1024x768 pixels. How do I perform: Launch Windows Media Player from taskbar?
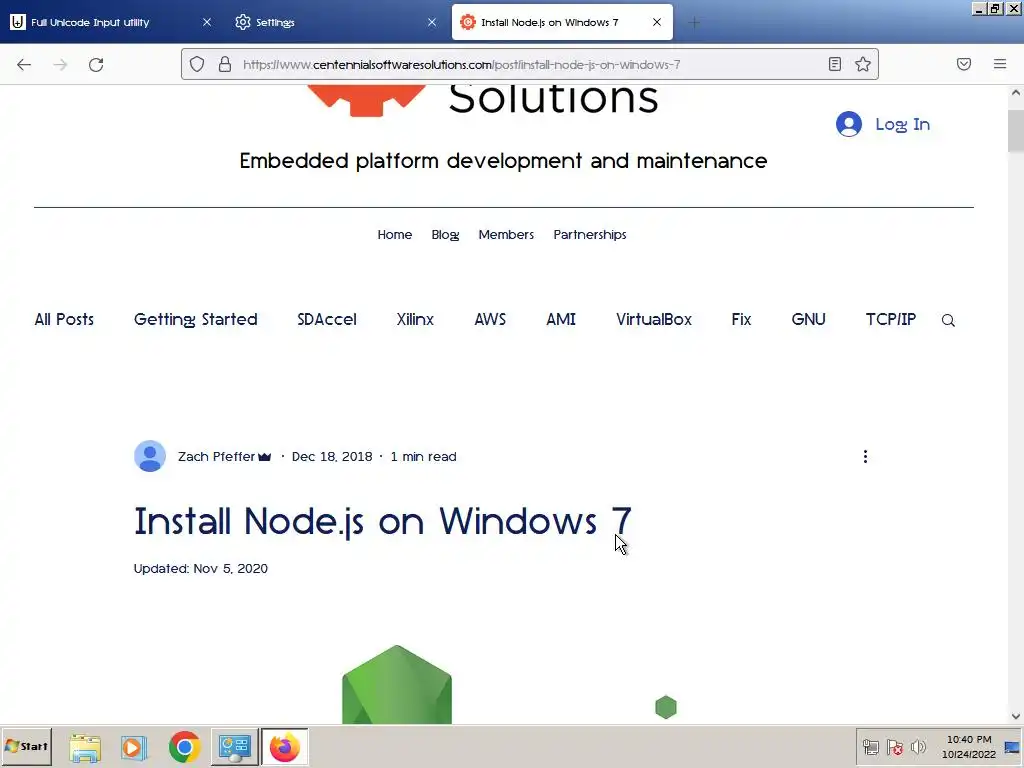pyautogui.click(x=134, y=747)
